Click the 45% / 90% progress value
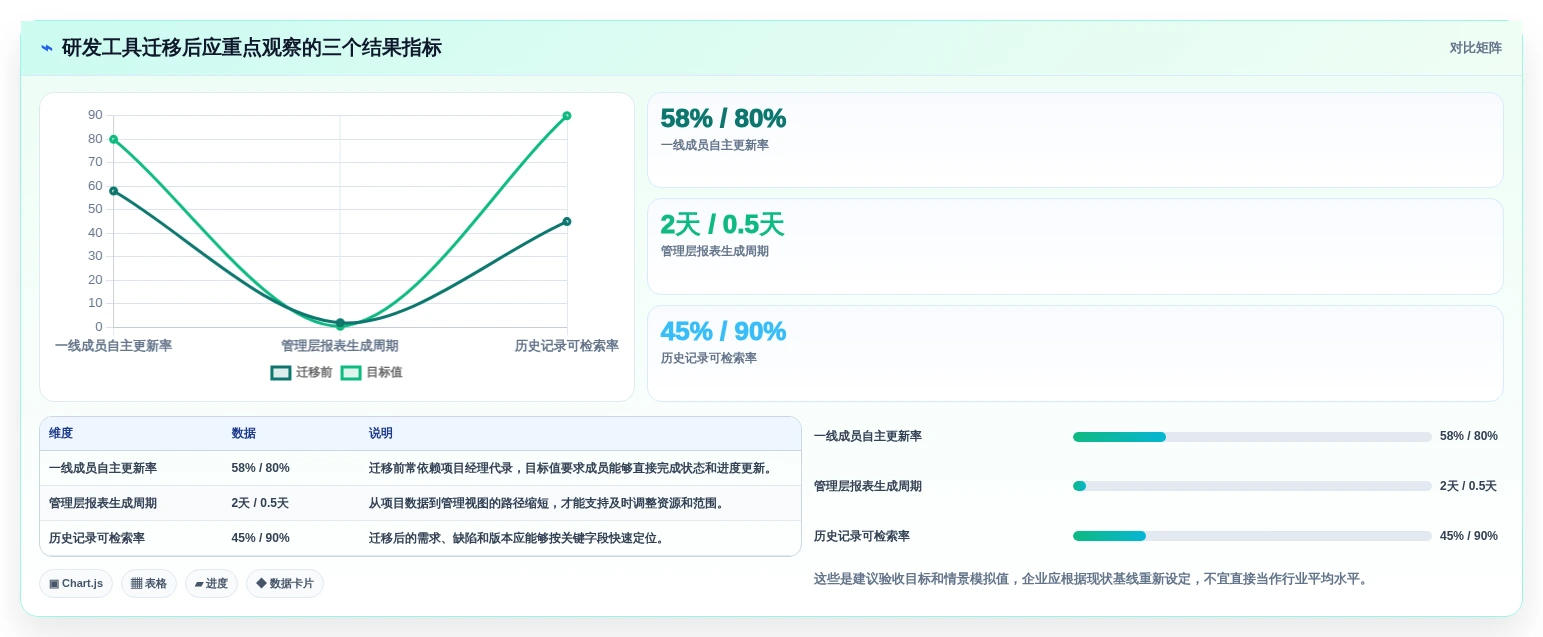Image resolution: width=1543 pixels, height=637 pixels. click(1469, 536)
